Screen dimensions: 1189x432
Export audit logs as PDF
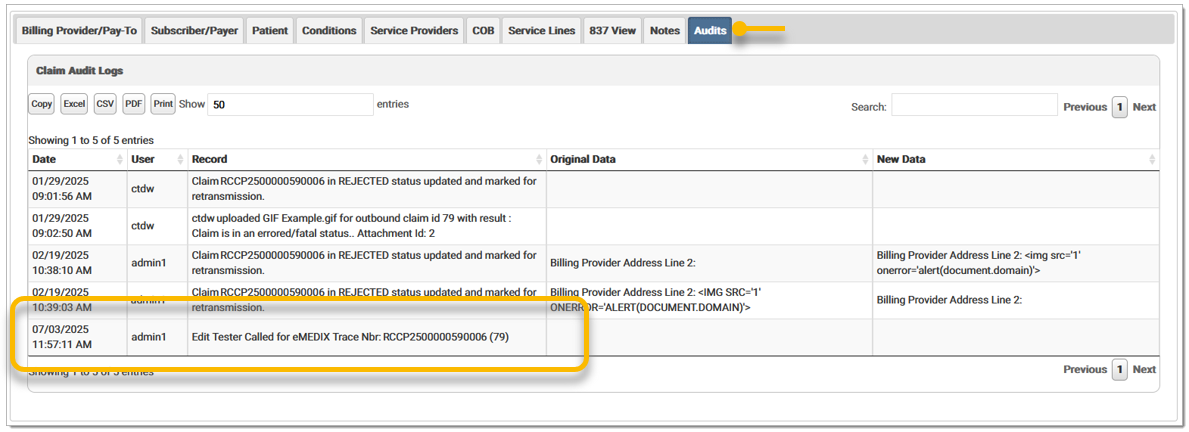coord(134,104)
